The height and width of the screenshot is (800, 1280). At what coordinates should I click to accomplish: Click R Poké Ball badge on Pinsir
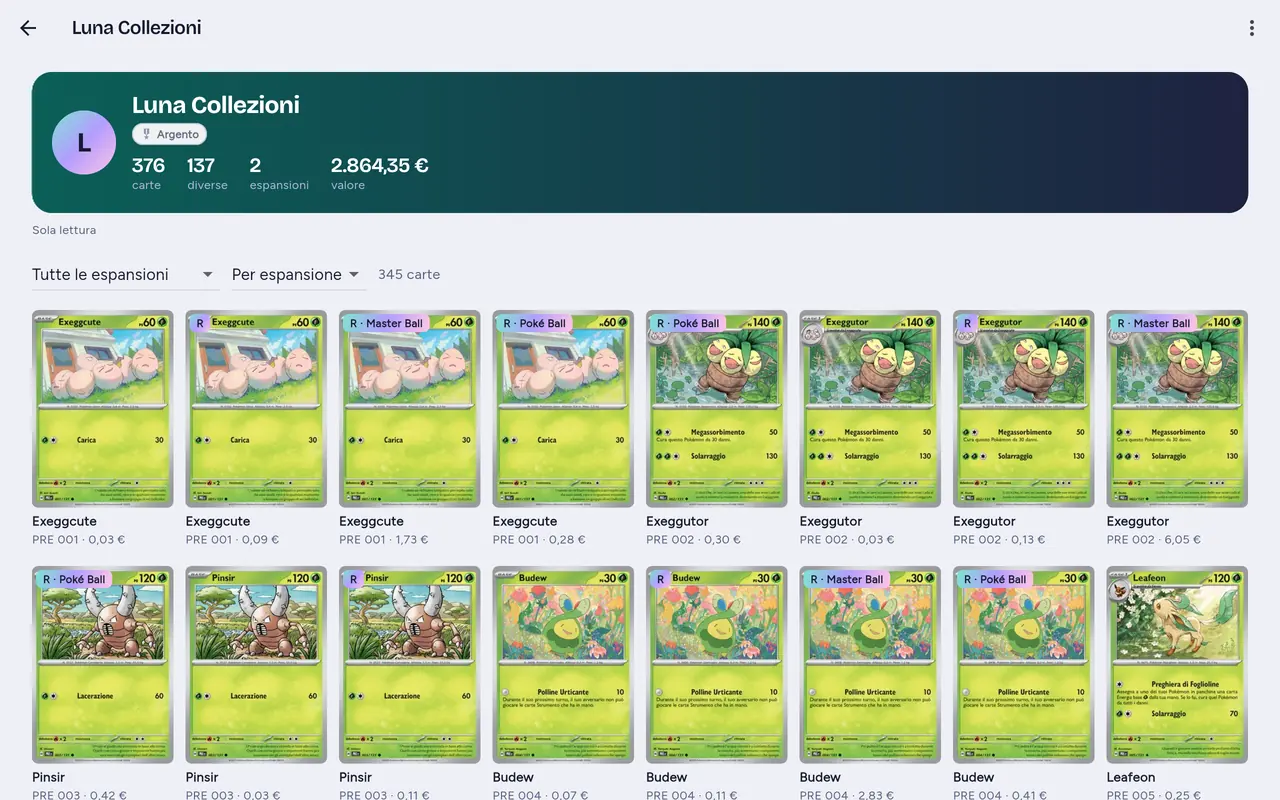coord(75,579)
